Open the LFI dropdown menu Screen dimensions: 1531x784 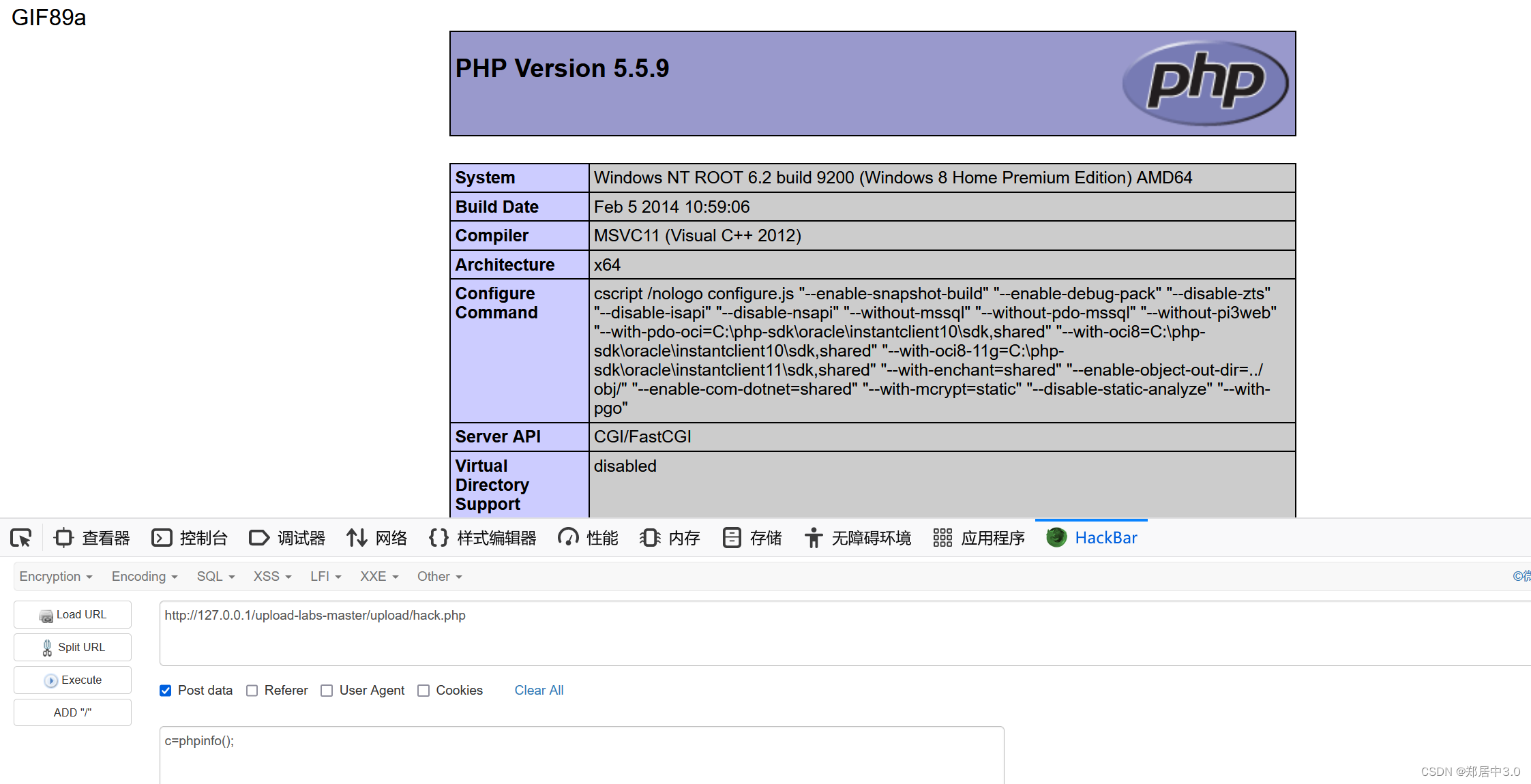(325, 577)
